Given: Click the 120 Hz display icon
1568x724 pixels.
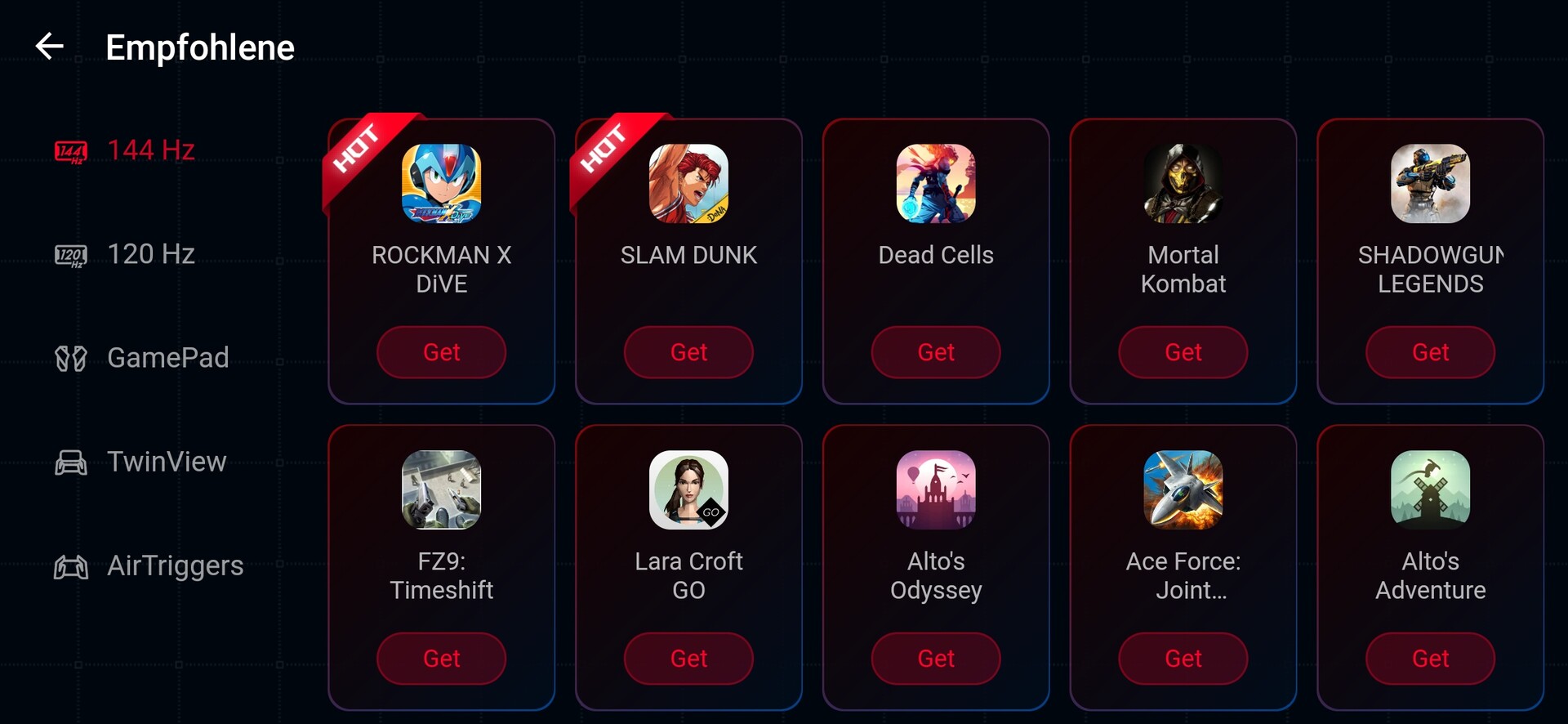Looking at the screenshot, I should point(71,256).
